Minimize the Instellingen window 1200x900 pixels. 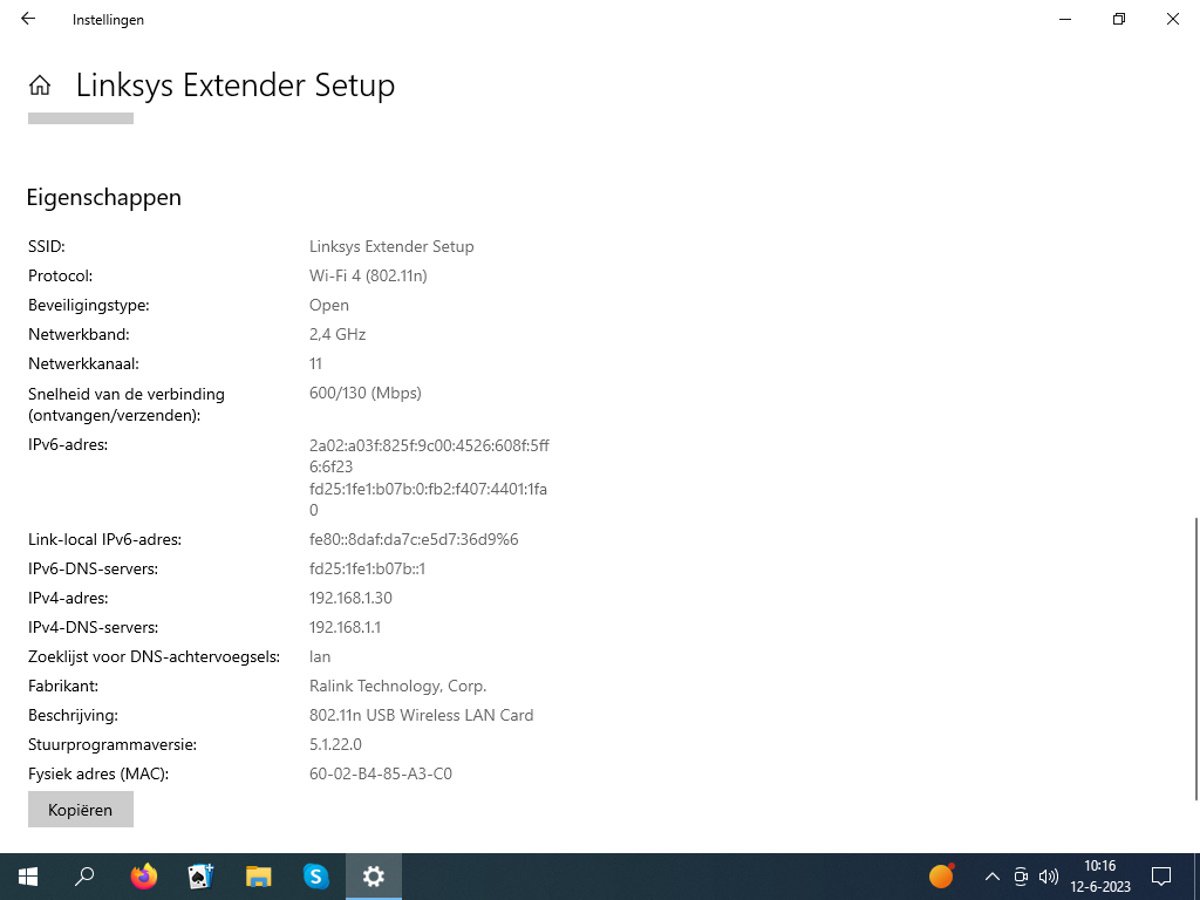tap(1066, 19)
